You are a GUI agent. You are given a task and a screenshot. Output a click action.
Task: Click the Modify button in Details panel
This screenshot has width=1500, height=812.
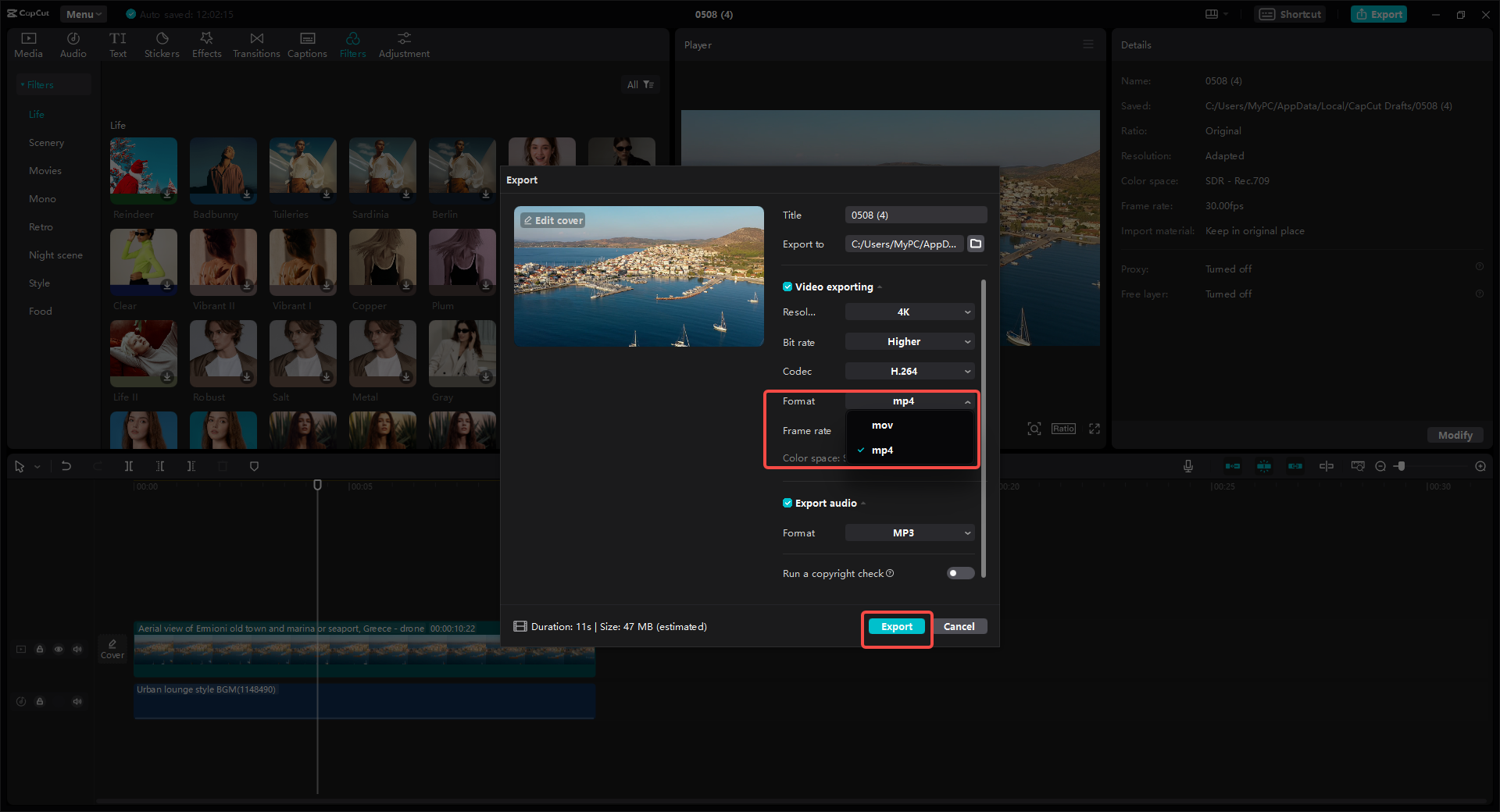1454,435
